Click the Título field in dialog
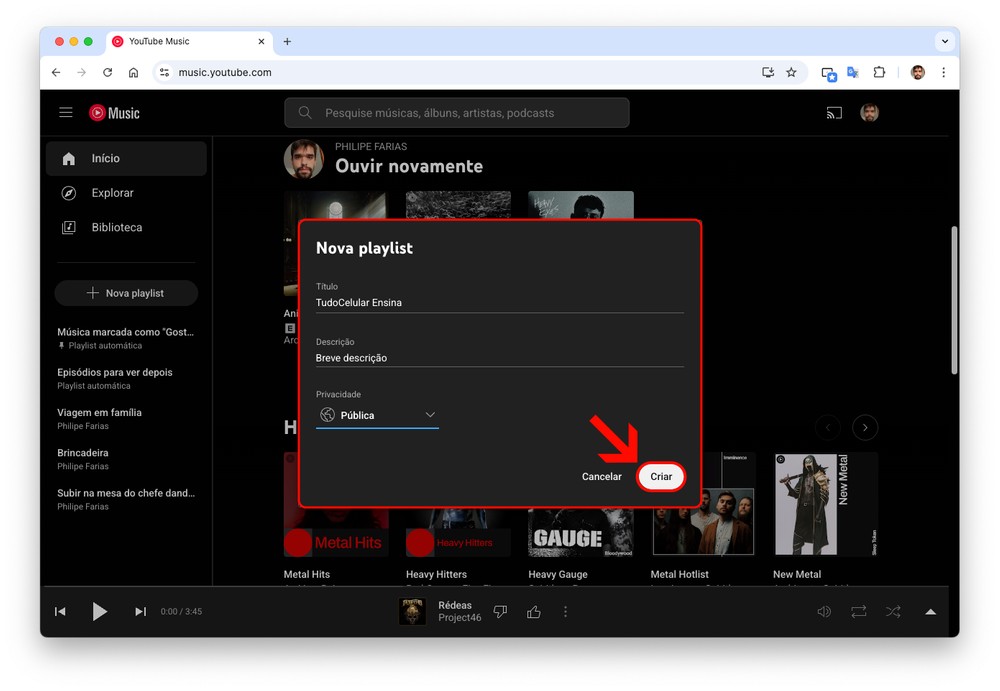The height and width of the screenshot is (691, 1000). (499, 302)
